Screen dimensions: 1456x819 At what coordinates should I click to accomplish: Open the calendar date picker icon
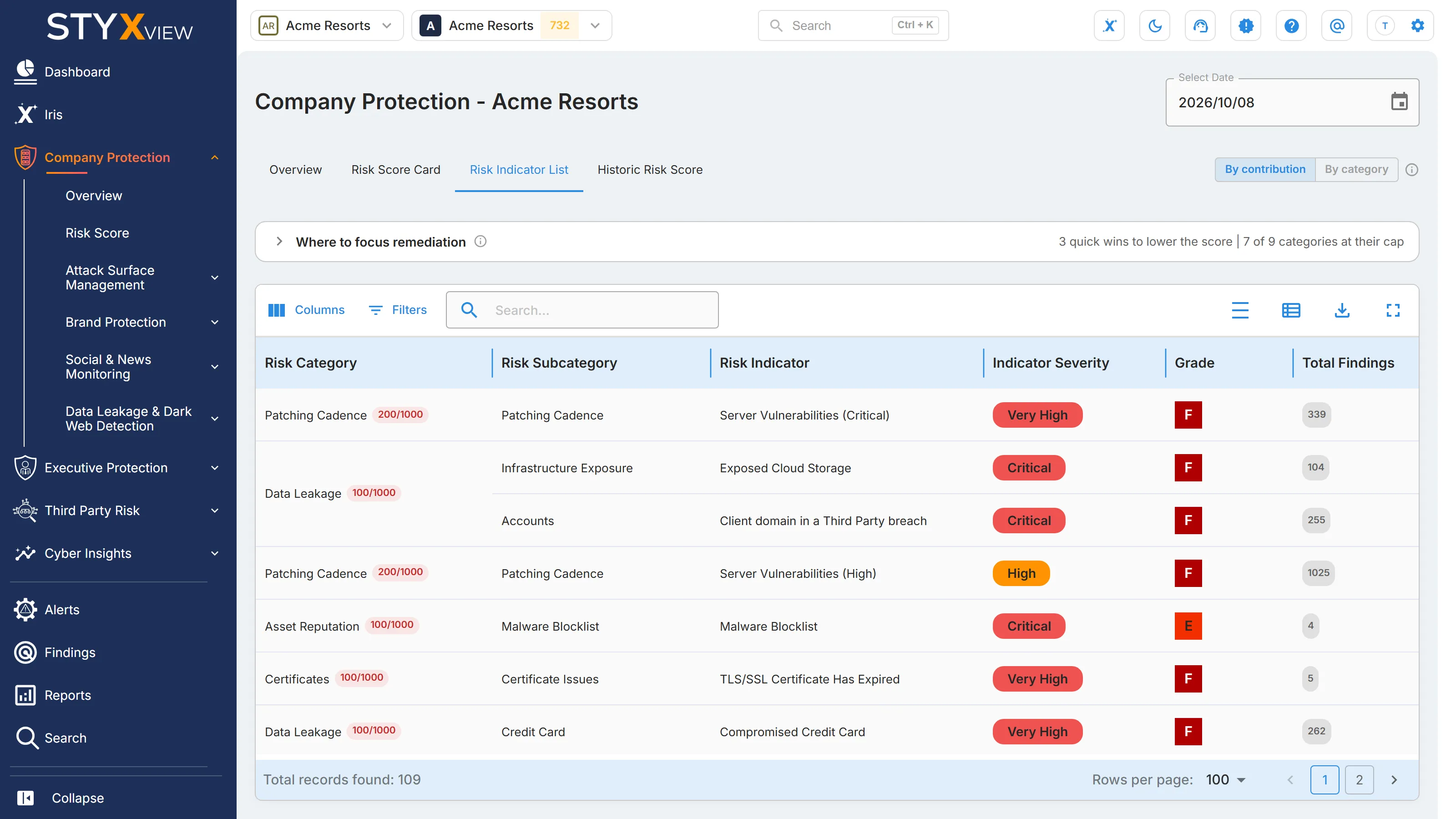click(x=1399, y=102)
